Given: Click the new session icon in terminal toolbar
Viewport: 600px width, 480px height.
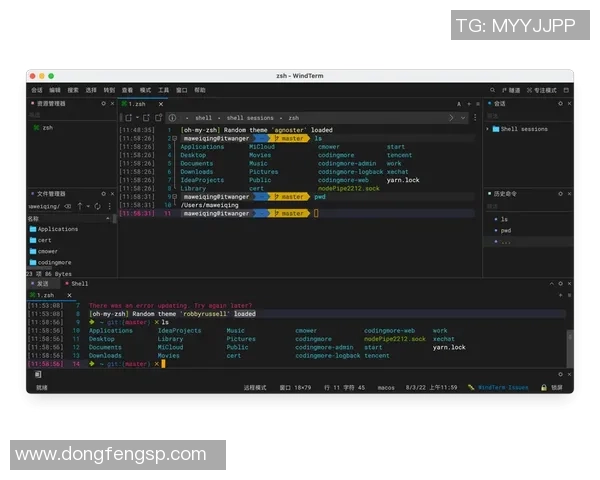Looking at the screenshot, I should (128, 117).
